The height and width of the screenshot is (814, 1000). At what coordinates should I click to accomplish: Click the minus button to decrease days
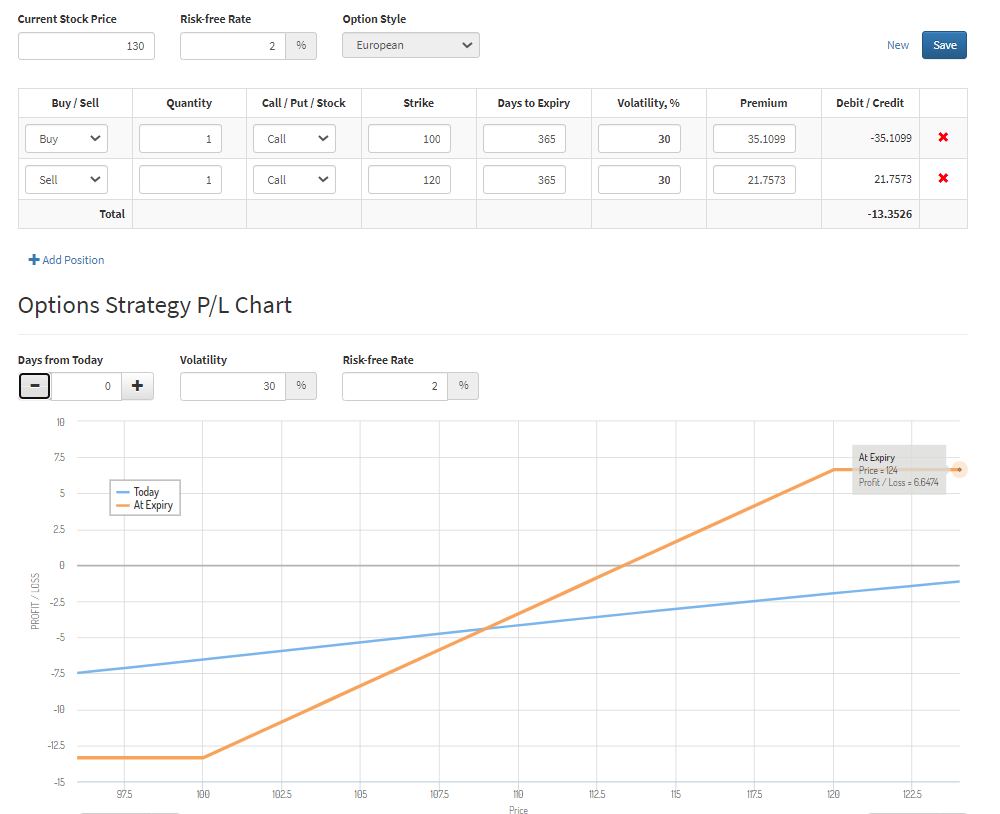pyautogui.click(x=34, y=386)
